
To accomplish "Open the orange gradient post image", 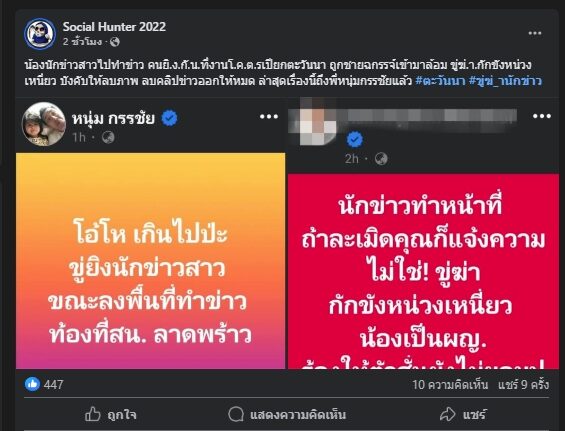I will pos(151,261).
